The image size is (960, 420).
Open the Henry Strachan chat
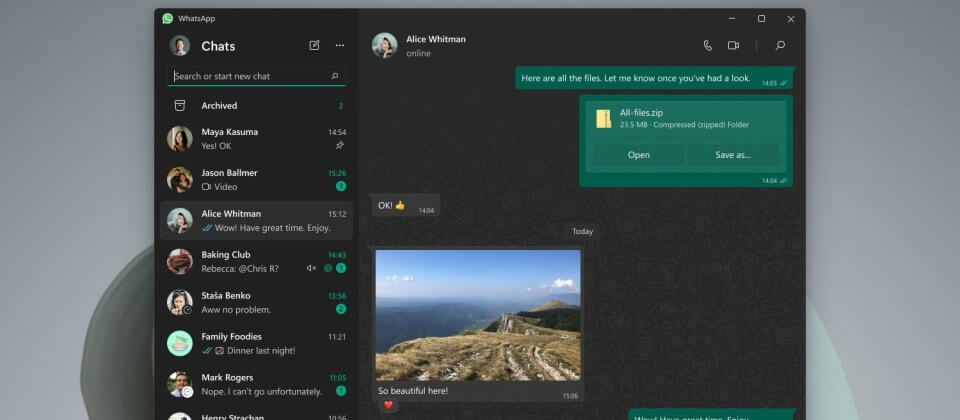click(x=257, y=414)
